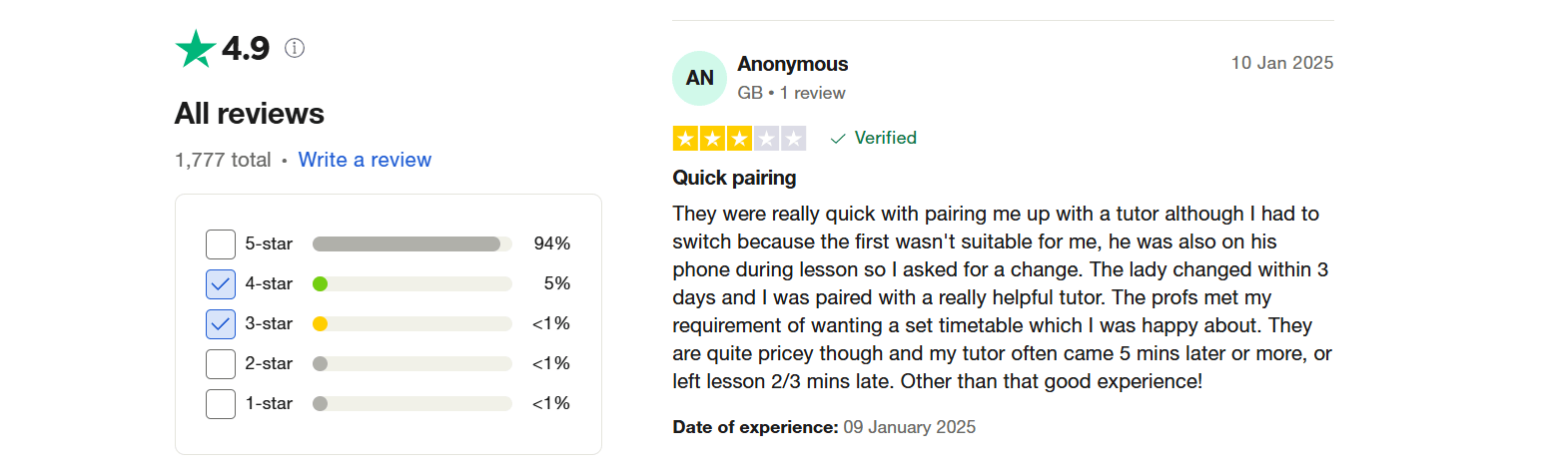Uncheck the 3-star filter checkbox
1568x476 pixels.
(x=221, y=323)
